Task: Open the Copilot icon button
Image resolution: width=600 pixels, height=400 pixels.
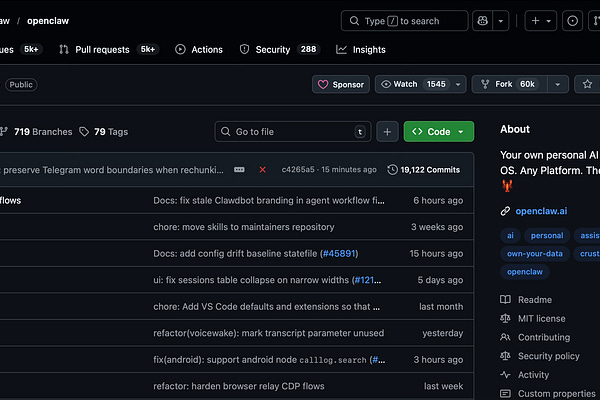Action: pos(483,21)
